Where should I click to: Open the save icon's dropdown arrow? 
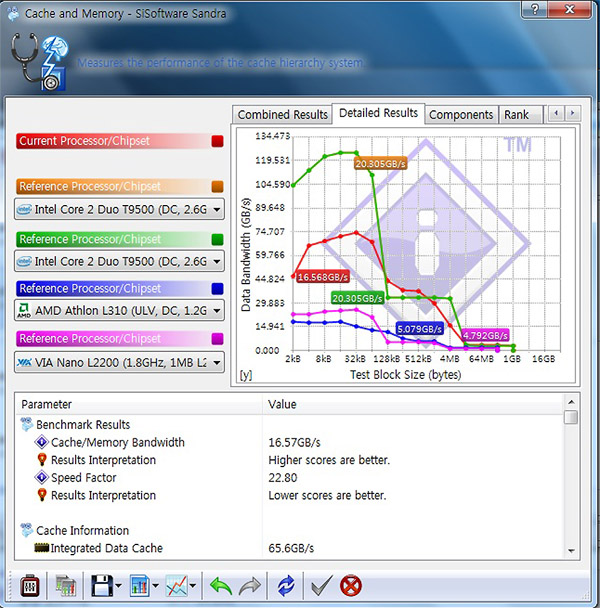click(118, 586)
